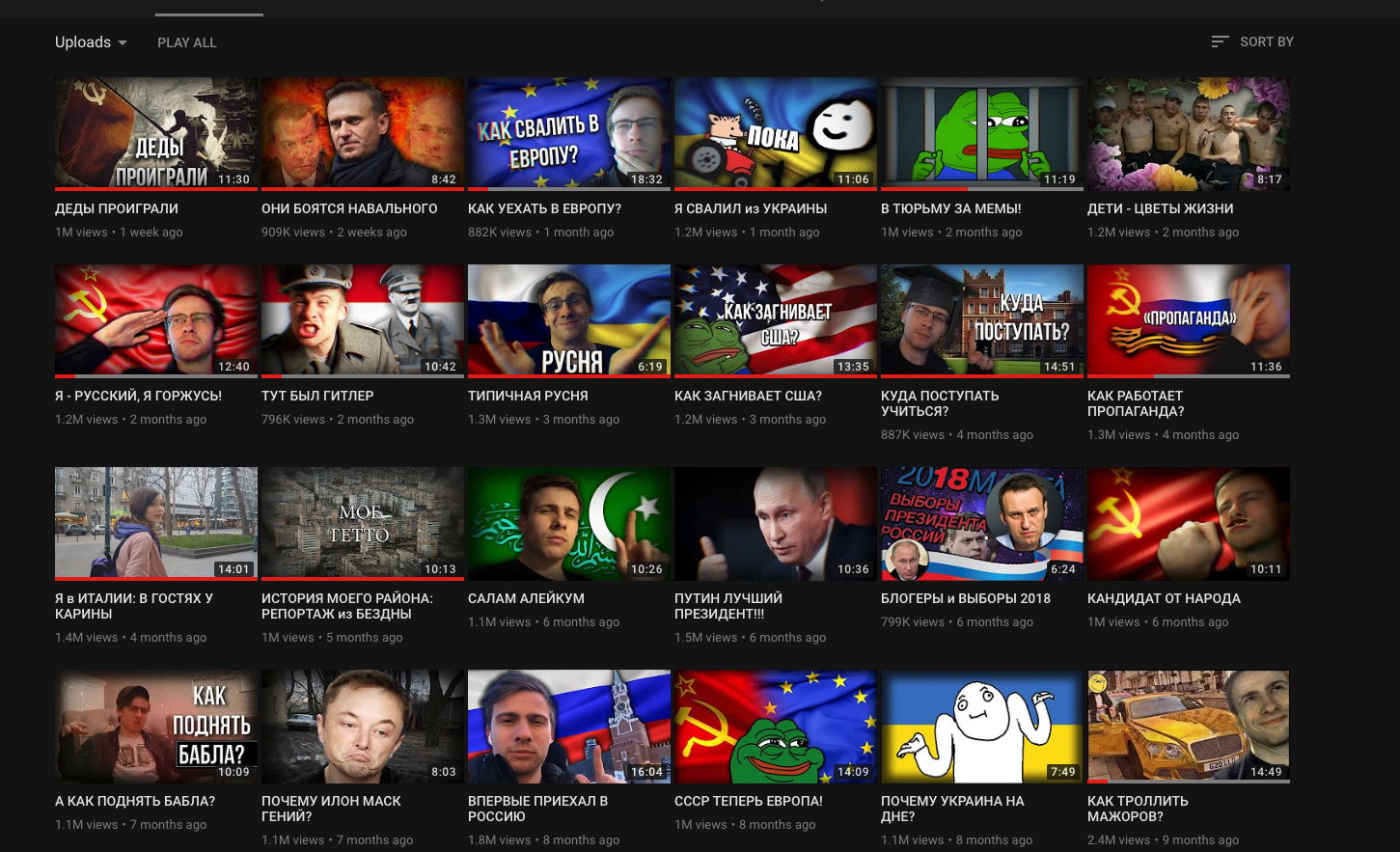Open КАК УЕХАТЬ В ЕВРОПУ? thumbnail

click(x=569, y=134)
